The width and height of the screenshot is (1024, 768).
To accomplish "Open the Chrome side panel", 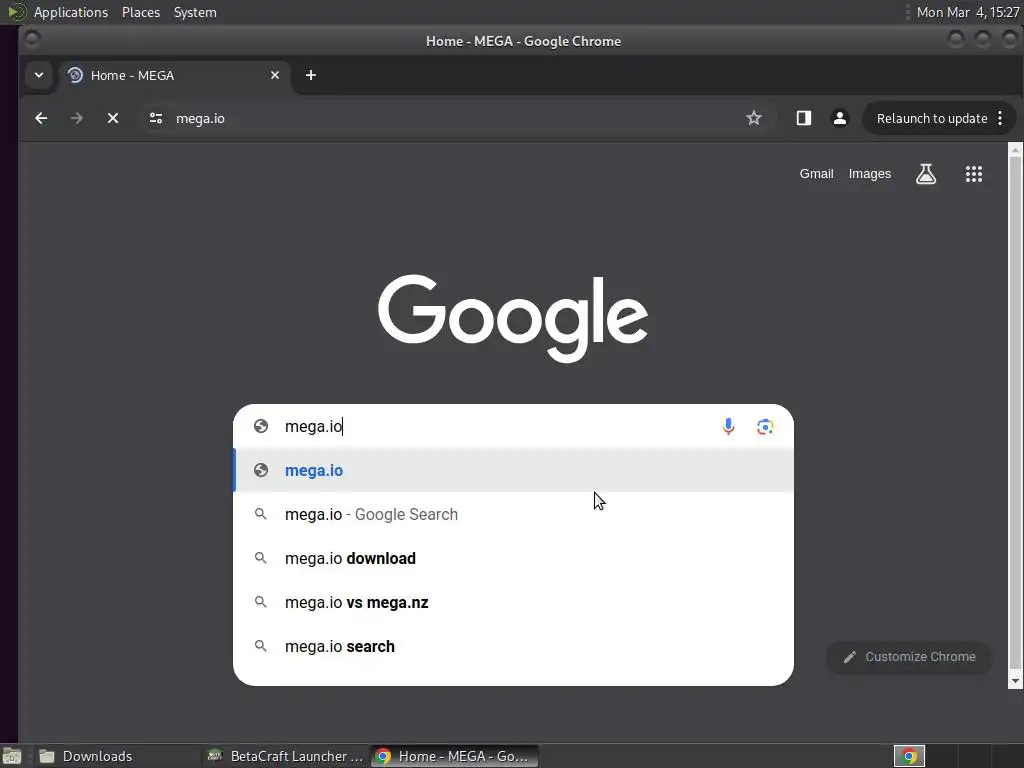I will pos(803,118).
